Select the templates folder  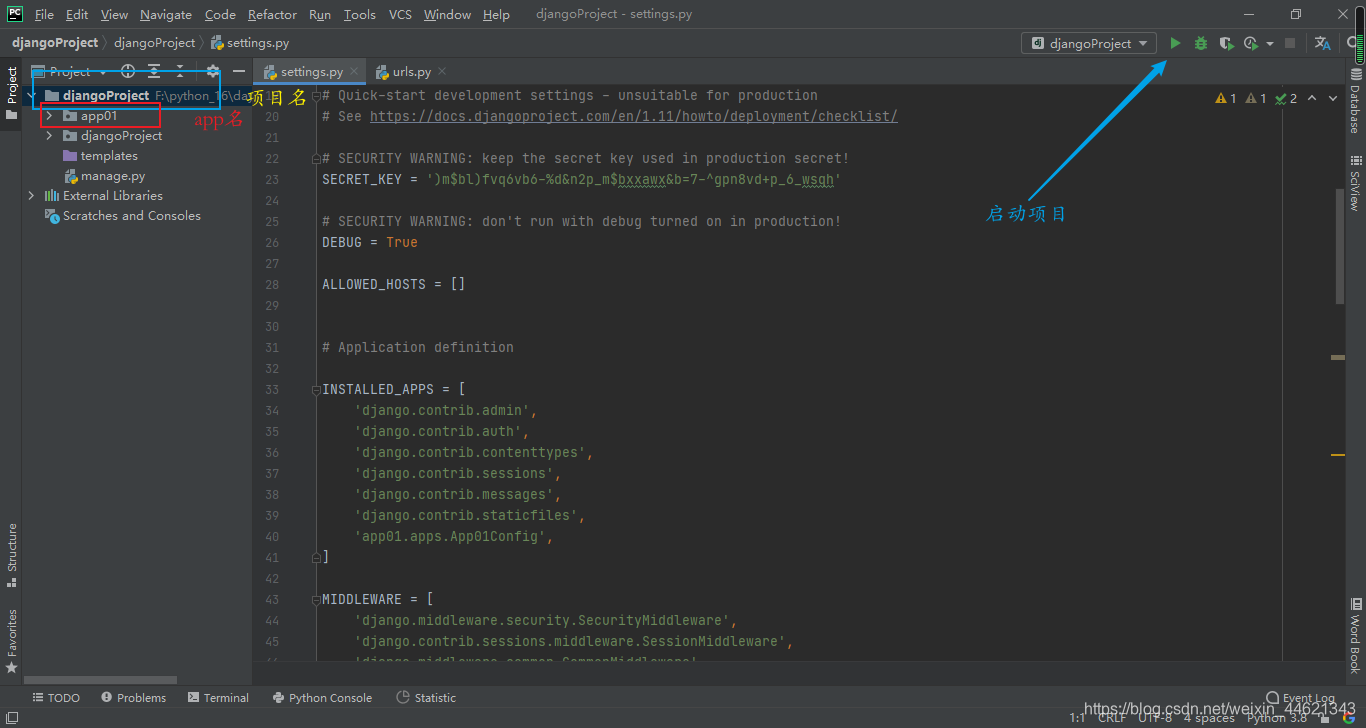click(109, 156)
